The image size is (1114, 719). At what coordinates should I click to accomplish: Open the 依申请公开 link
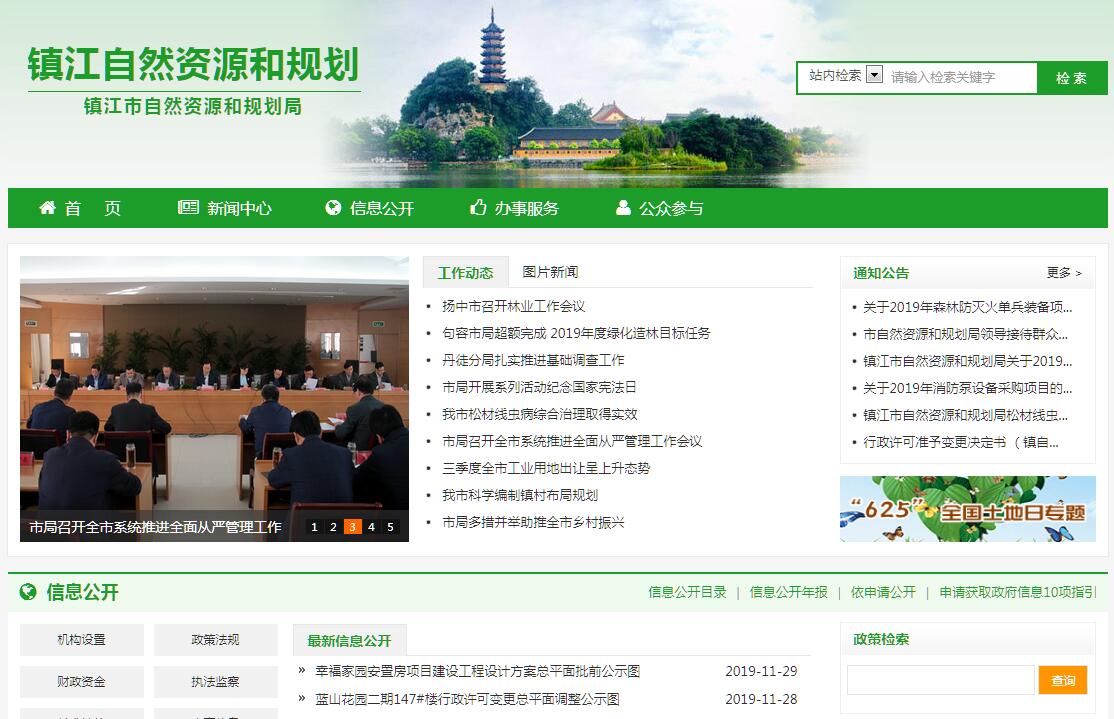[883, 592]
